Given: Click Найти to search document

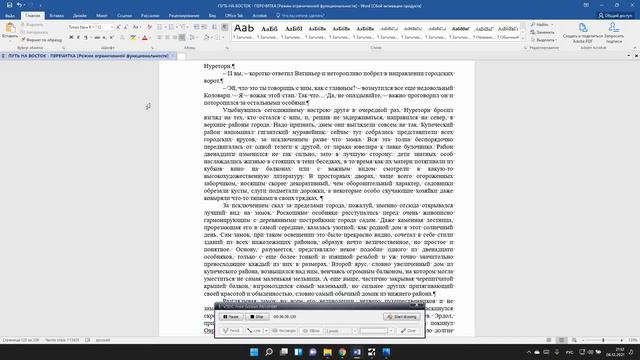Looking at the screenshot, I should 542,24.
